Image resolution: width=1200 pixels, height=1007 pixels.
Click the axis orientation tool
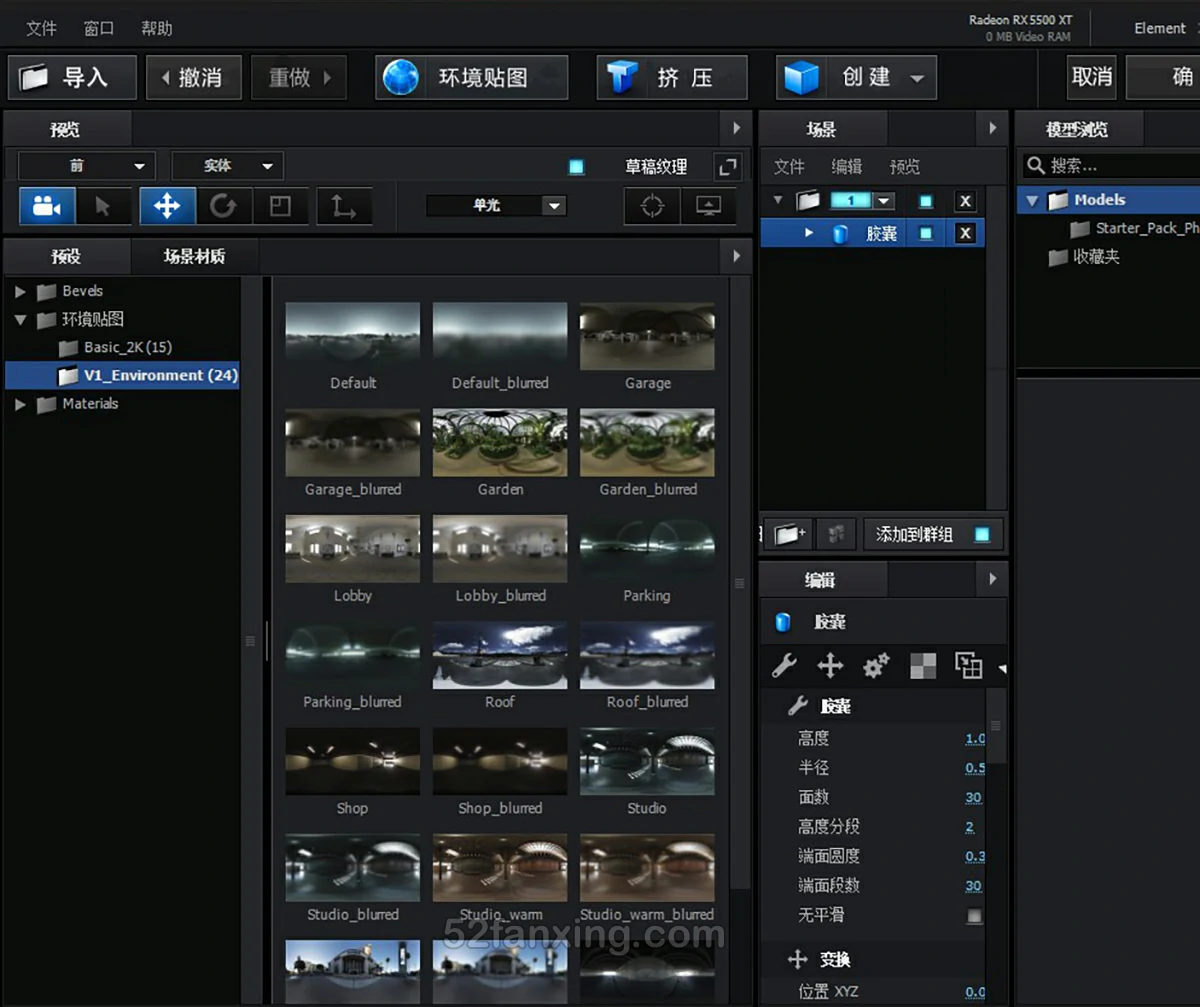(x=343, y=206)
